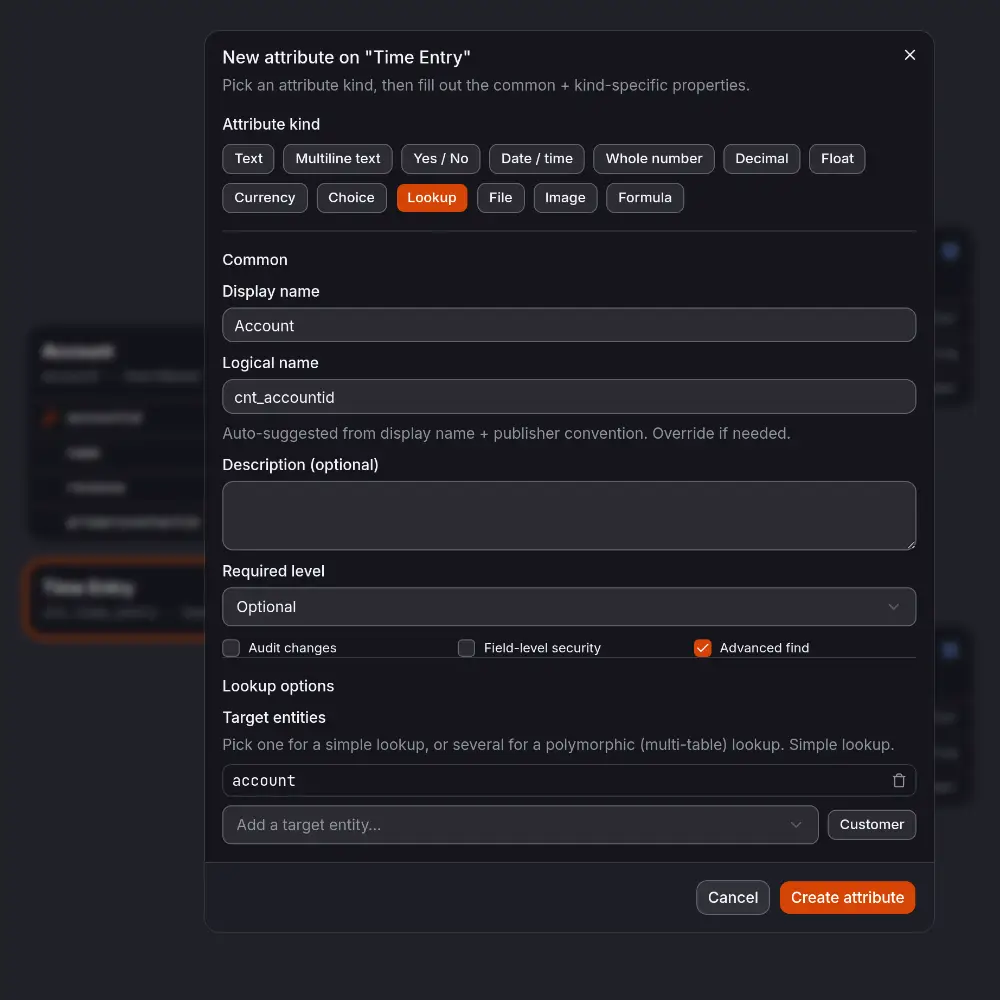1000x1000 pixels.
Task: Select the Decimal attribute kind
Action: 761,159
